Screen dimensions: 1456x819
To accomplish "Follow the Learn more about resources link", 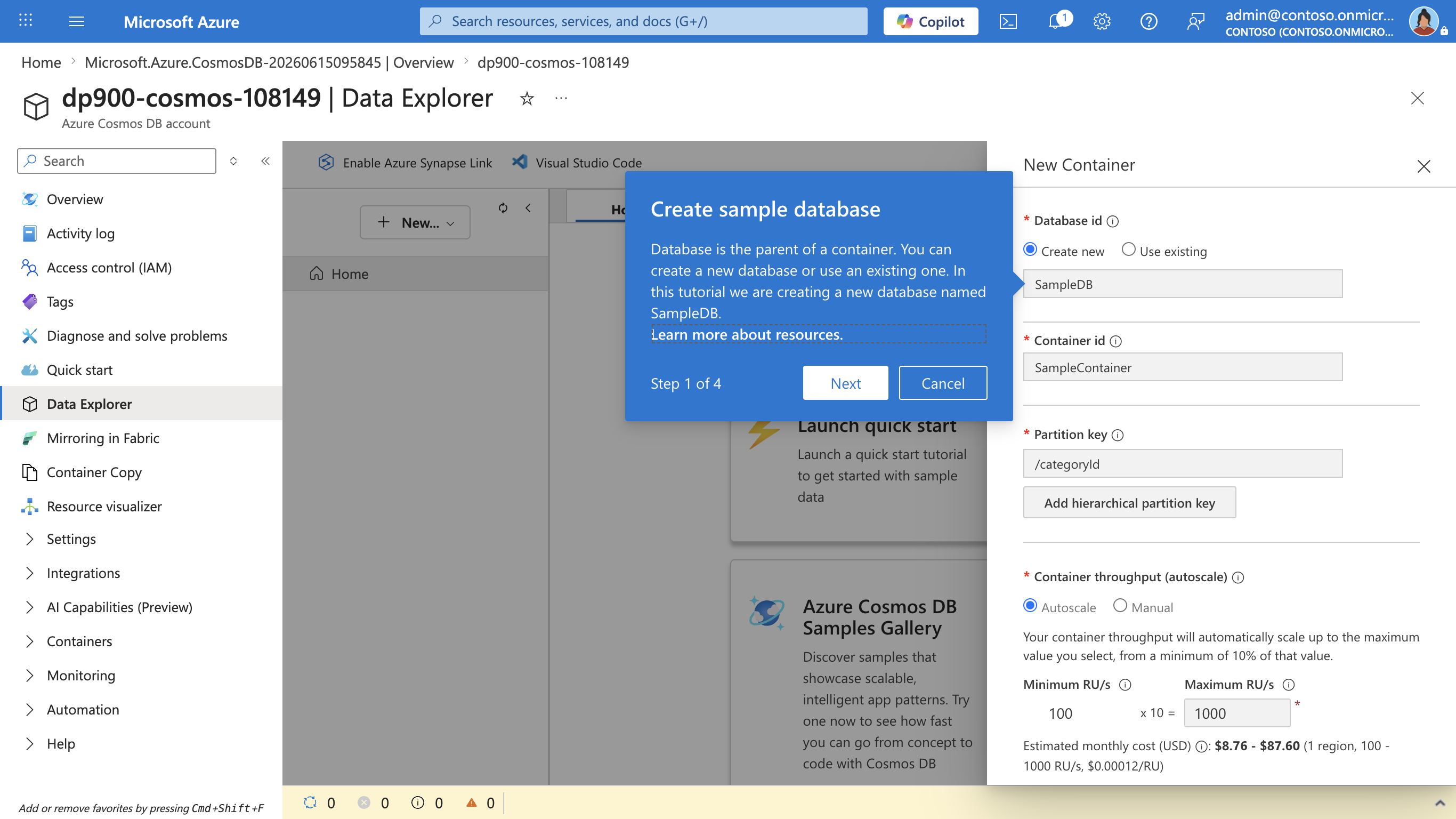I will point(747,335).
